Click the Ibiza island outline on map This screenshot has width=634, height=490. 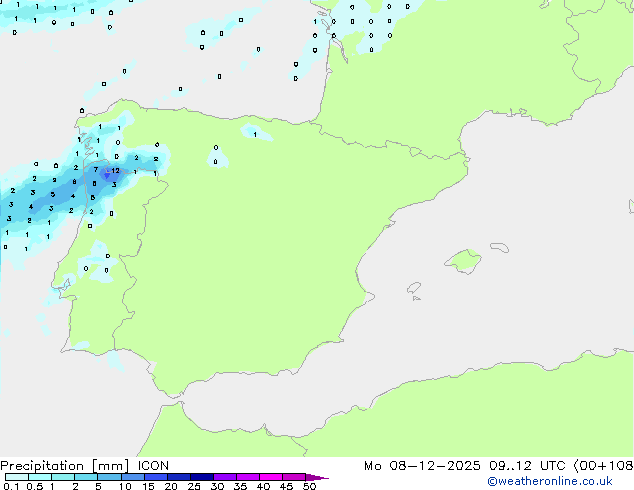coord(414,288)
